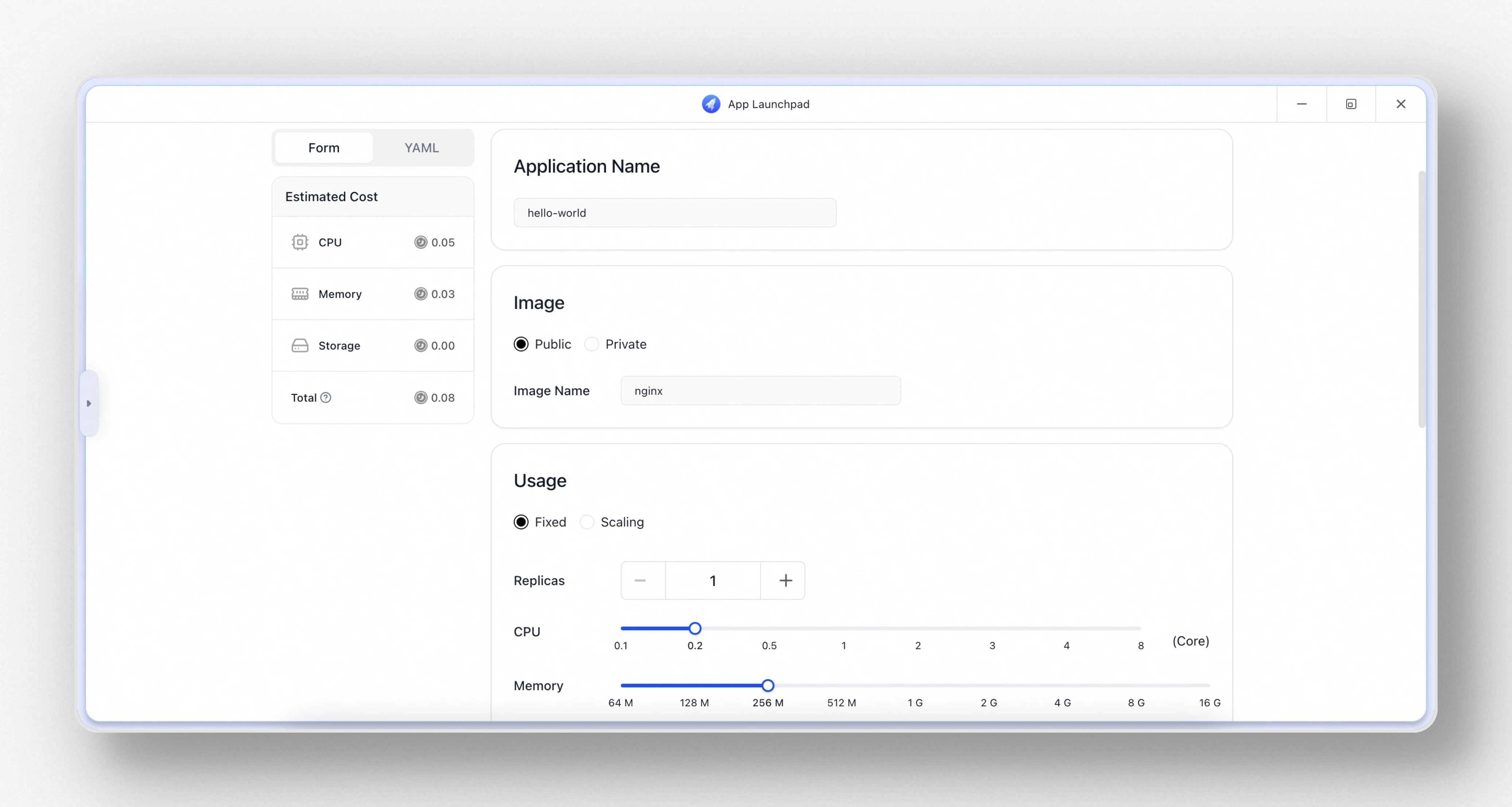The height and width of the screenshot is (807, 1512).
Task: Click the Storage drive icon in Estimated Cost
Action: (x=299, y=346)
